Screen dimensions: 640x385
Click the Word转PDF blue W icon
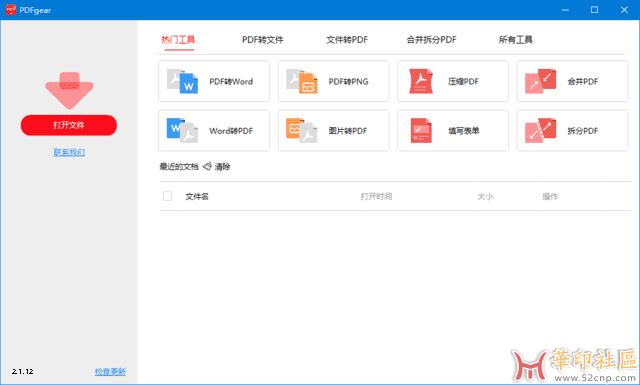coord(182,131)
